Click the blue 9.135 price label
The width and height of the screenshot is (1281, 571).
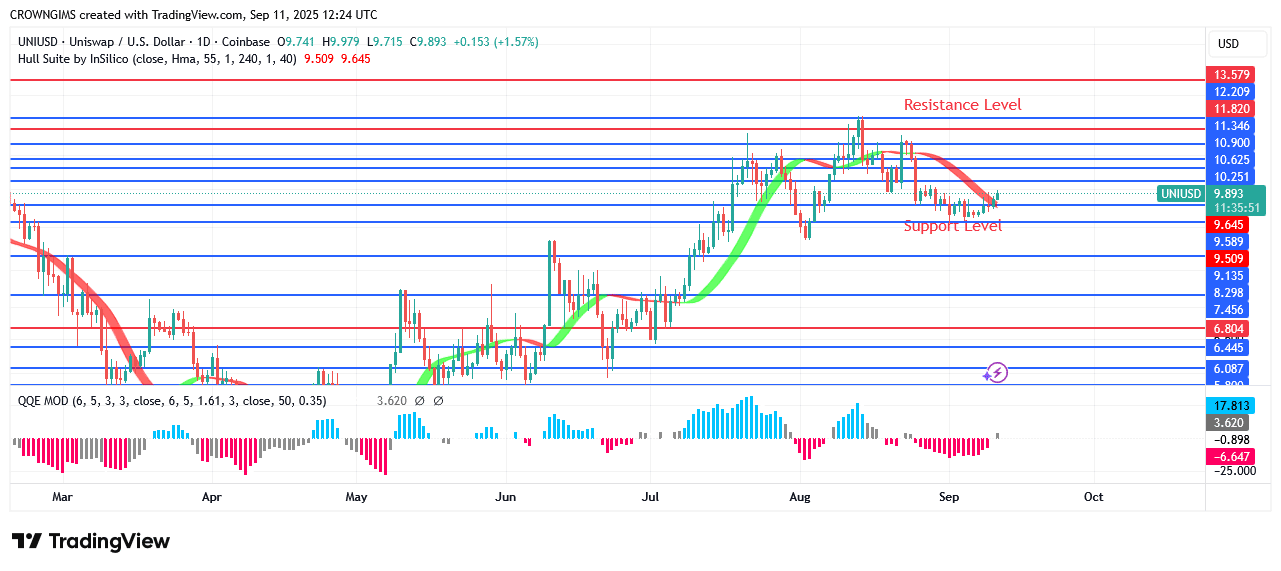coord(1228,276)
